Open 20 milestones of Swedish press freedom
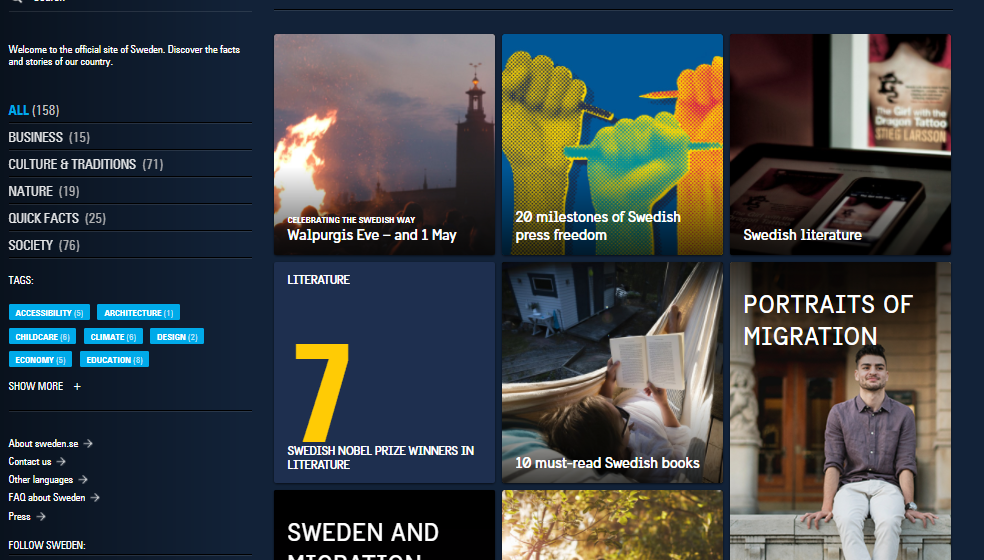The width and height of the screenshot is (984, 560). click(612, 144)
